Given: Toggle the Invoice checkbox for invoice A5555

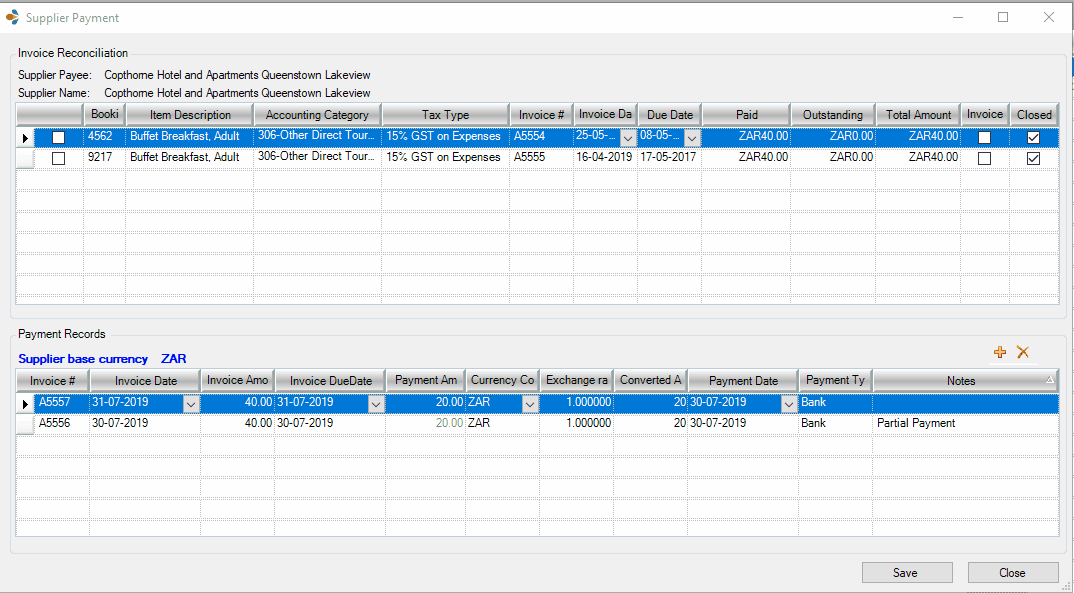Looking at the screenshot, I should click(x=984, y=158).
